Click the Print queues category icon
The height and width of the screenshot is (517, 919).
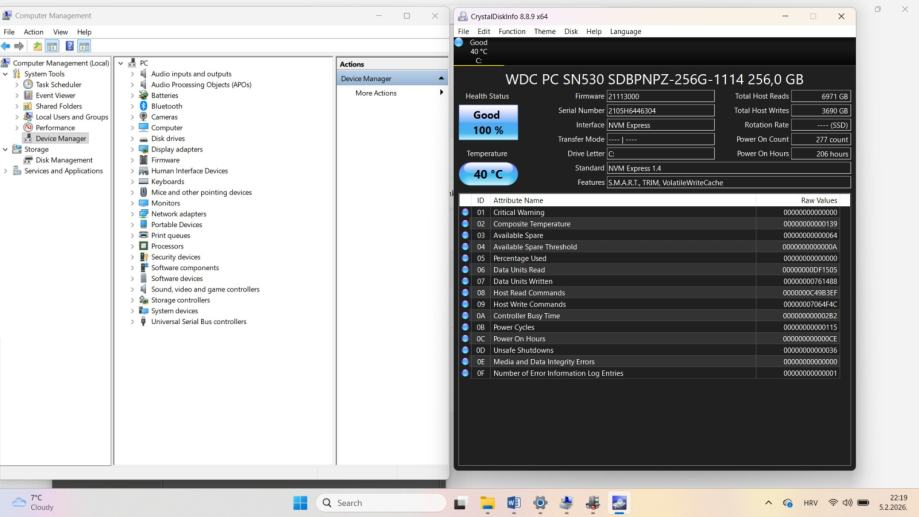(144, 235)
